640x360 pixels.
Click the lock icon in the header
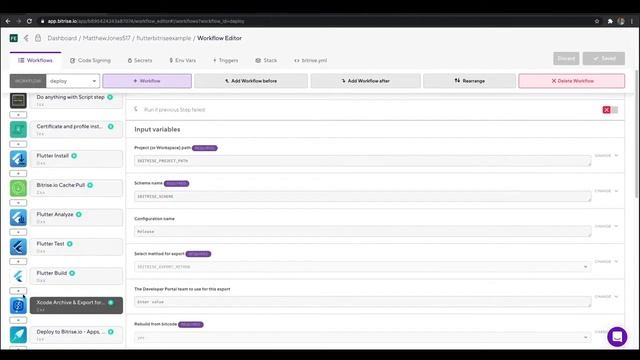[38, 38]
